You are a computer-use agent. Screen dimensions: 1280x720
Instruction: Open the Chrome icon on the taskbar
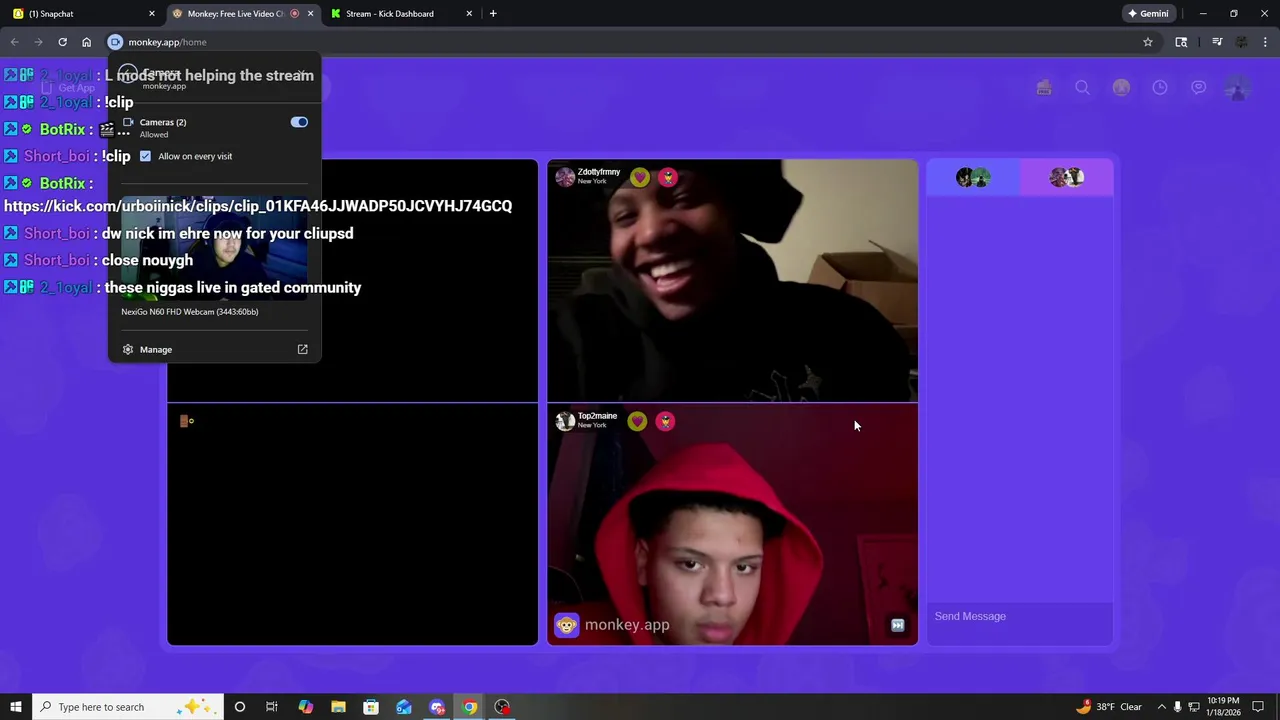click(x=469, y=707)
